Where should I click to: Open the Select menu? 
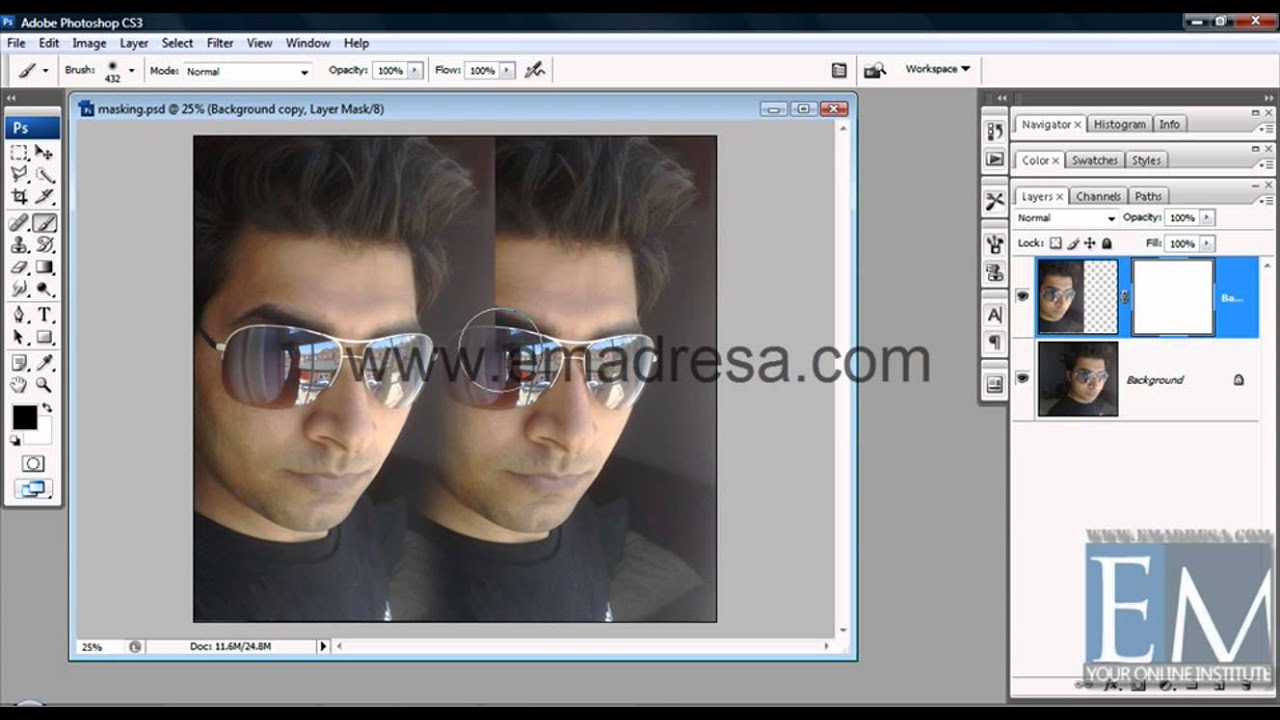tap(177, 43)
